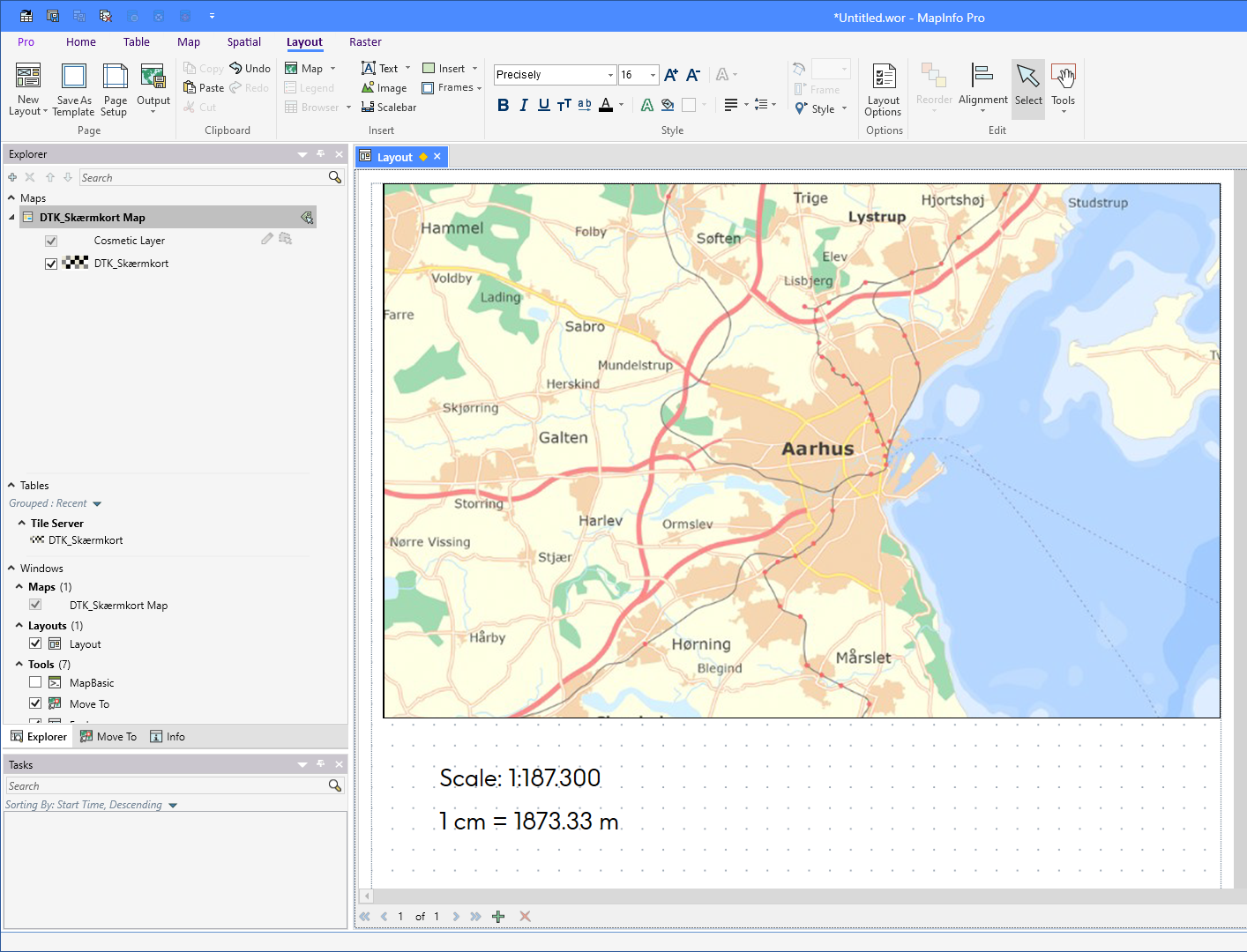This screenshot has height=952, width=1247.
Task: Toggle visibility of DTK_Skærmkort layer
Action: pyautogui.click(x=50, y=263)
